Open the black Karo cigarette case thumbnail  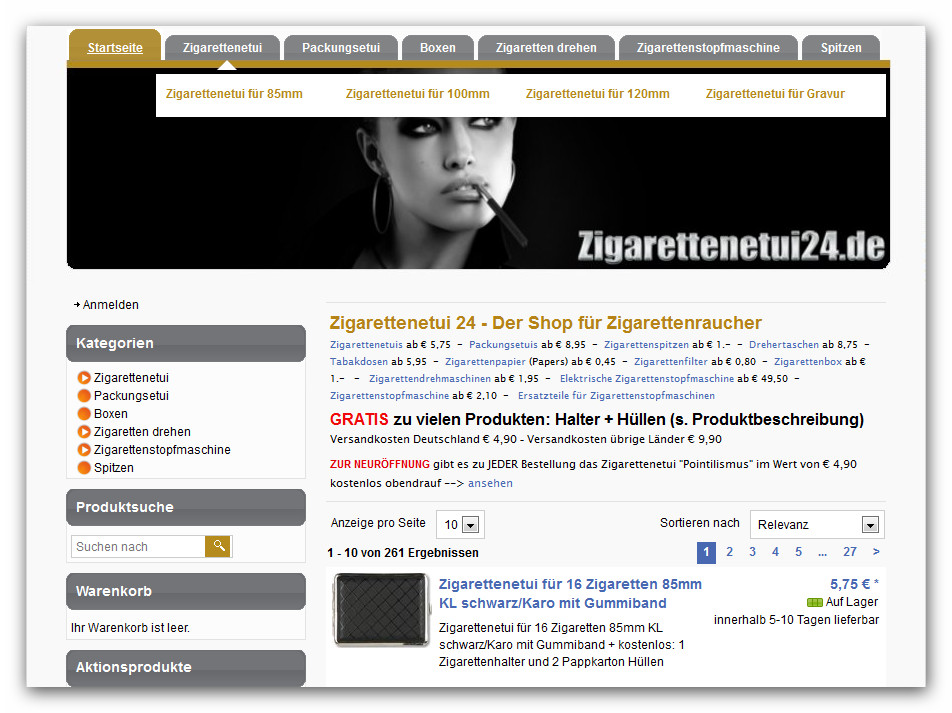(x=381, y=610)
